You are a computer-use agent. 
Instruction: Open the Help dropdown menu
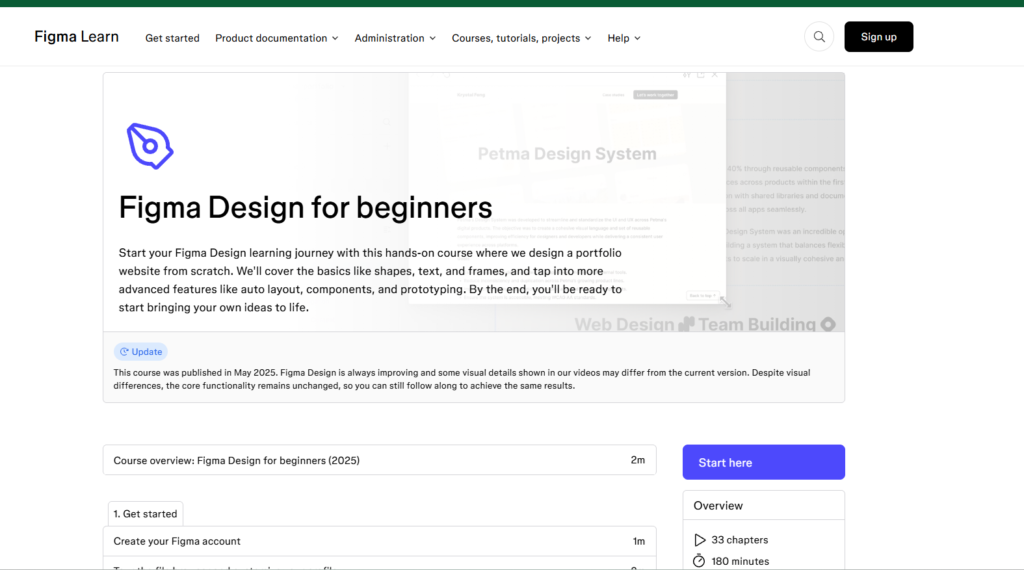(x=624, y=38)
